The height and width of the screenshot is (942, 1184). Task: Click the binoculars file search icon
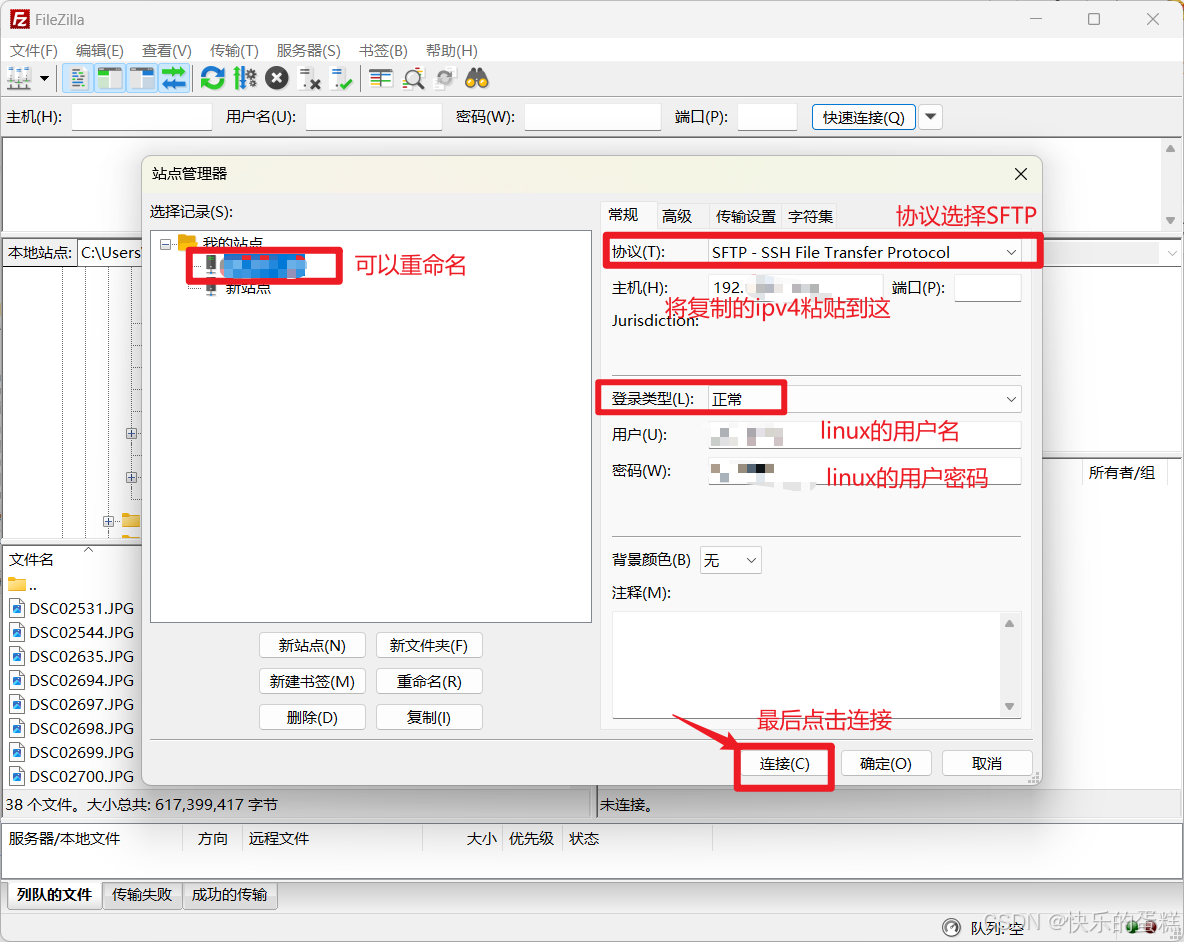pyautogui.click(x=477, y=78)
